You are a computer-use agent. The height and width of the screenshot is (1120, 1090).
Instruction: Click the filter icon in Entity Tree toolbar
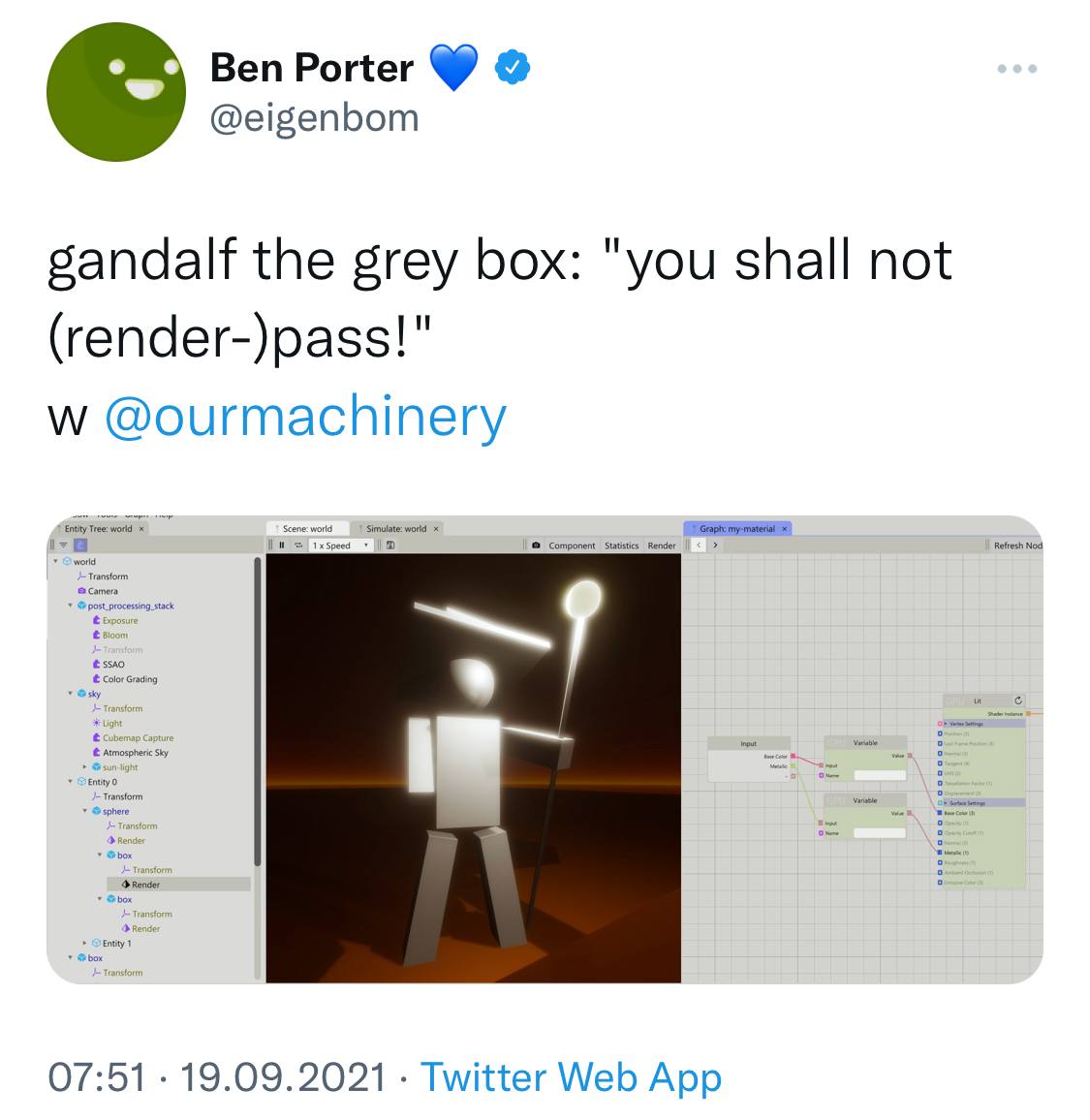[x=64, y=545]
